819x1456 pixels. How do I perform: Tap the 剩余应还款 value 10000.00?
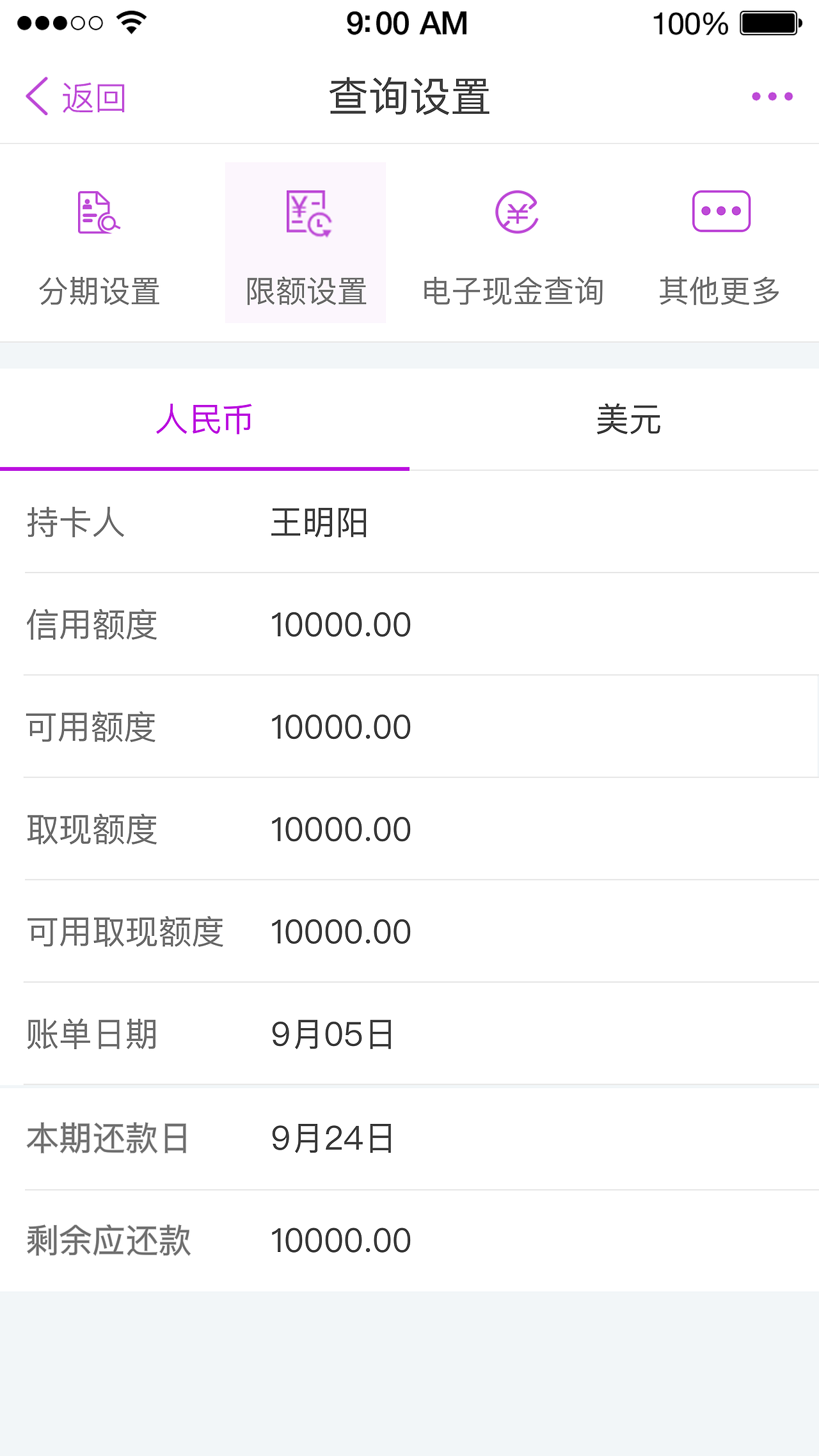click(340, 1241)
